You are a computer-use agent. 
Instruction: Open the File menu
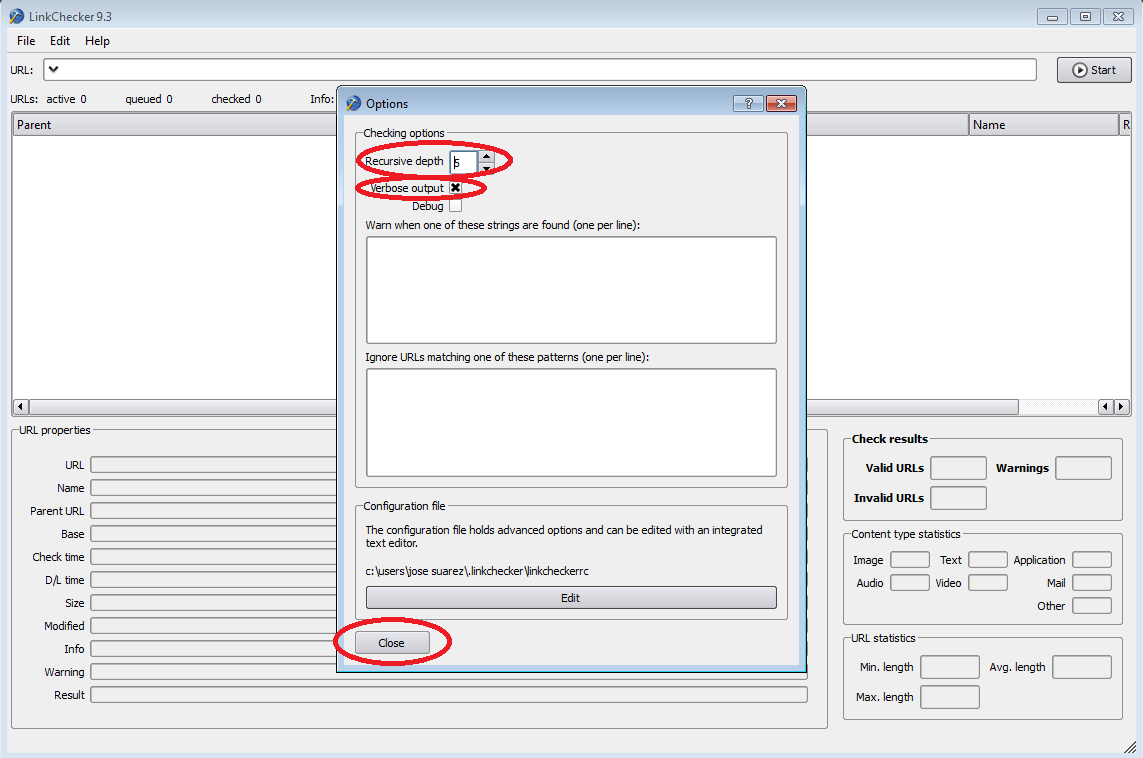pos(26,41)
